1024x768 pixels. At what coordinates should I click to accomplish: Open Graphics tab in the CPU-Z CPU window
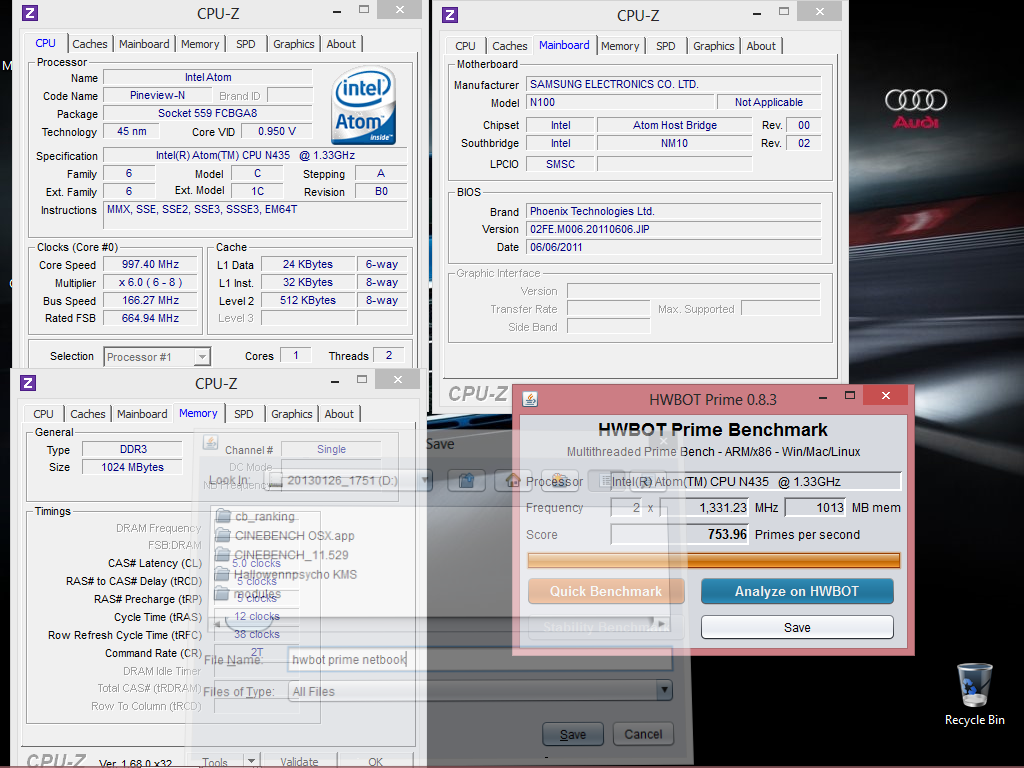point(293,44)
